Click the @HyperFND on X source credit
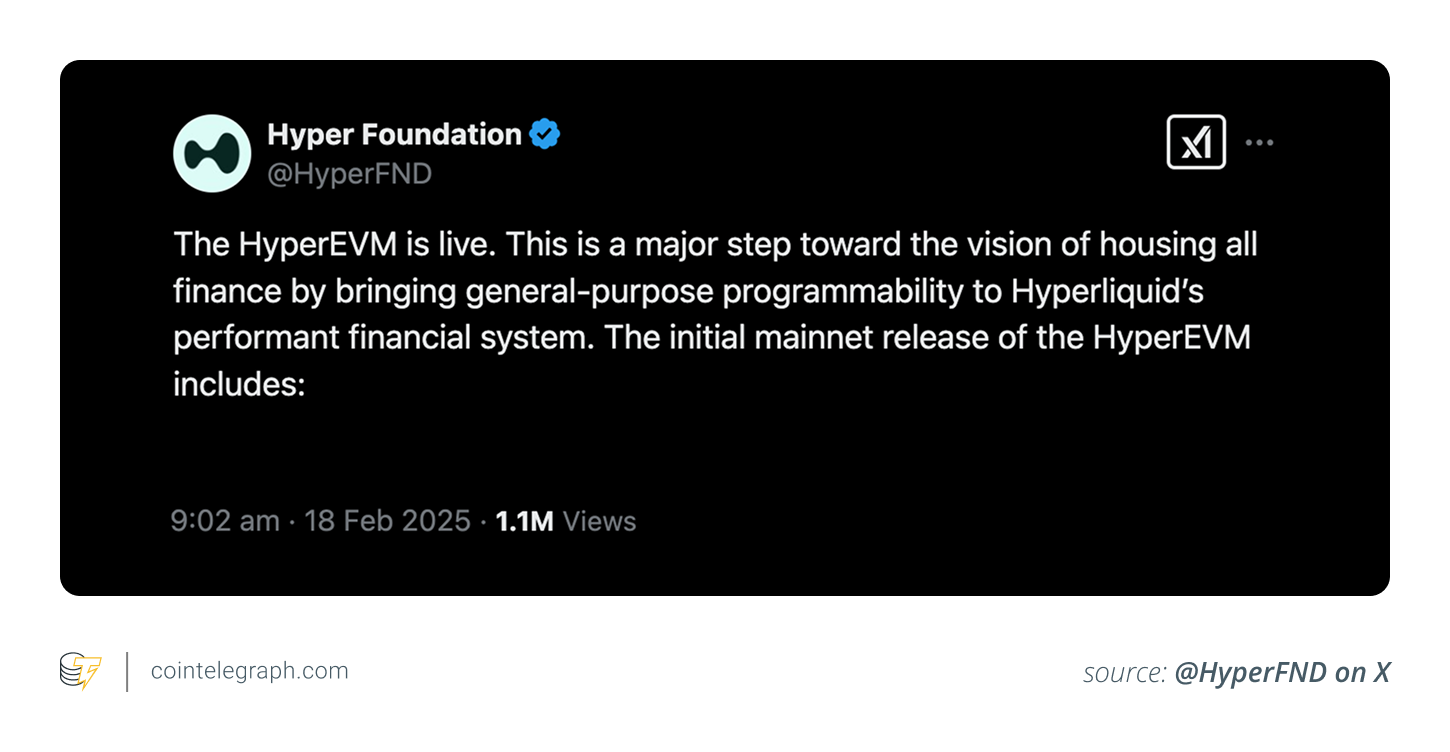Image resolution: width=1450 pixels, height=752 pixels. 1283,673
